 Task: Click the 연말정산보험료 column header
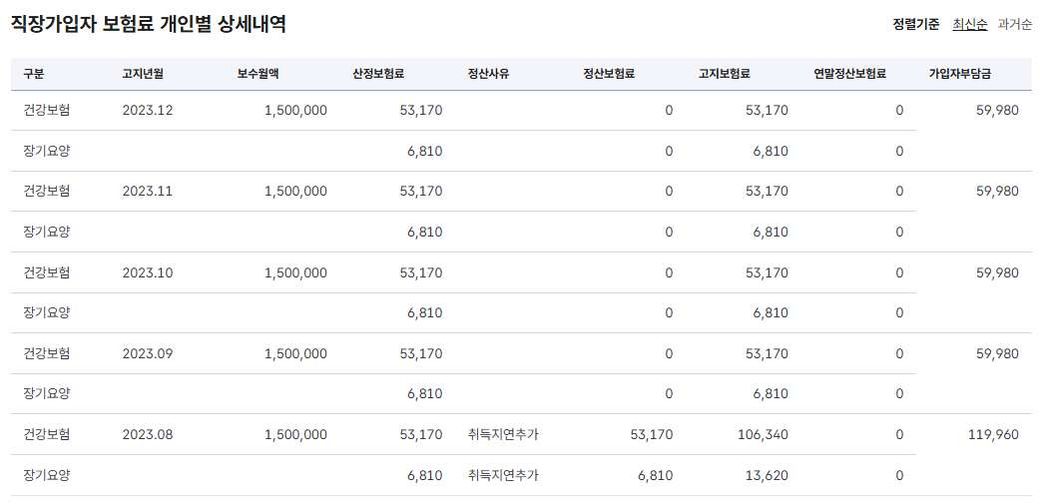(x=850, y=74)
